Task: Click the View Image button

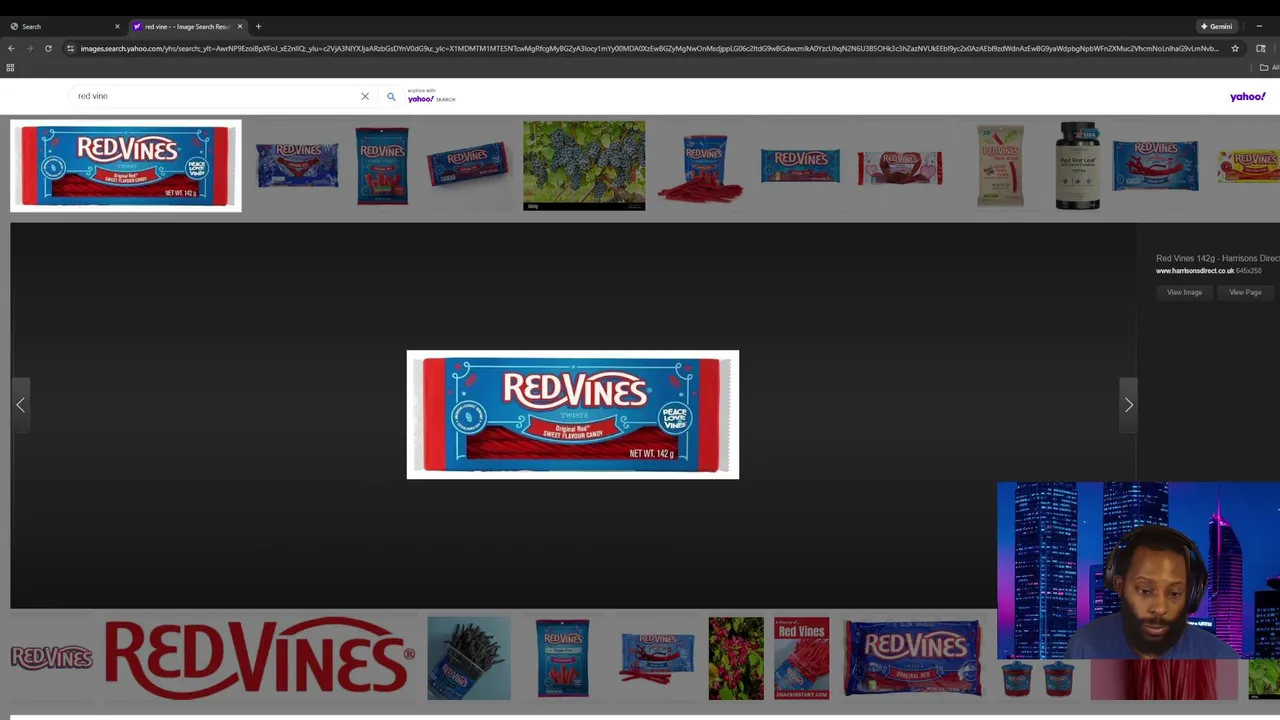Action: click(x=1184, y=292)
